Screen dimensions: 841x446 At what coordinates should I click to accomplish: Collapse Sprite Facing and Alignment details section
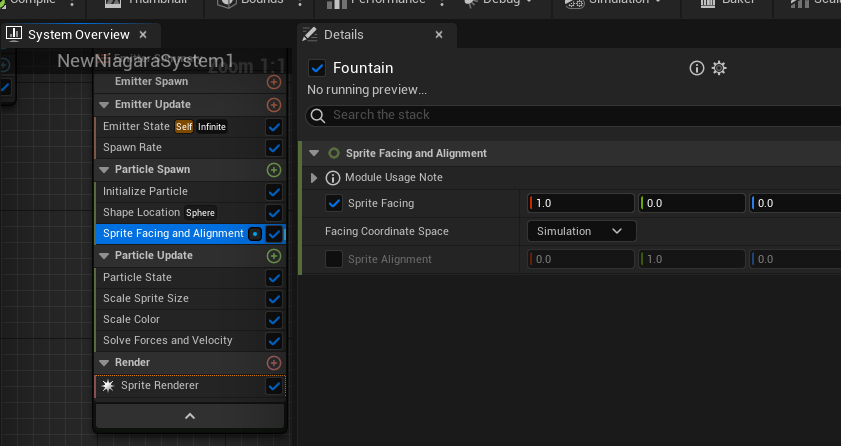click(x=314, y=153)
